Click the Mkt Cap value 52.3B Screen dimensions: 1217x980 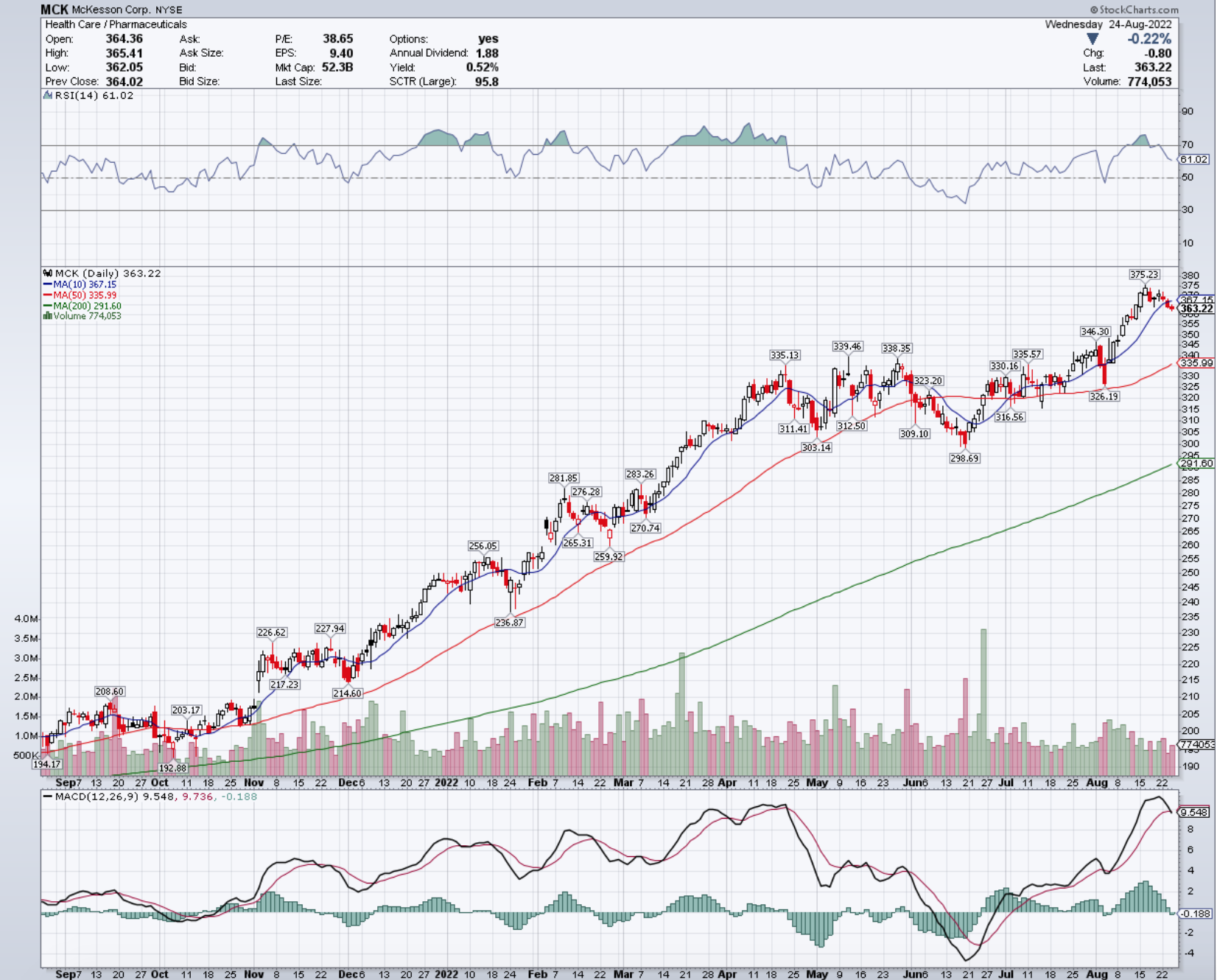(x=337, y=67)
